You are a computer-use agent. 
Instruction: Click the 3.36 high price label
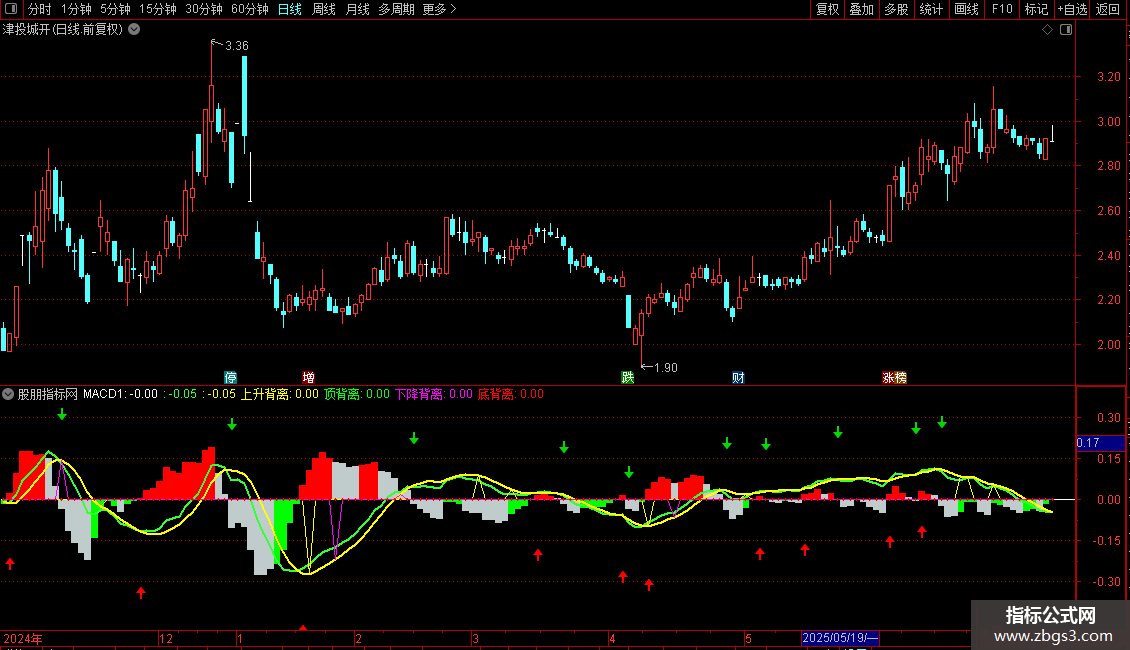(236, 46)
